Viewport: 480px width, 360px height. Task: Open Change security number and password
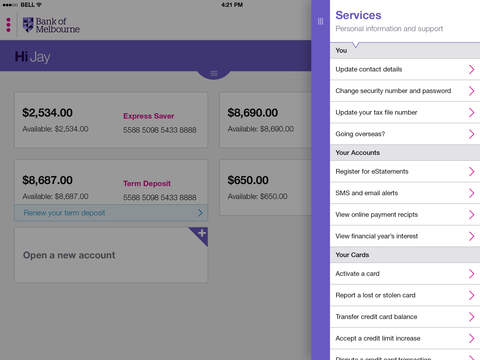pos(405,91)
